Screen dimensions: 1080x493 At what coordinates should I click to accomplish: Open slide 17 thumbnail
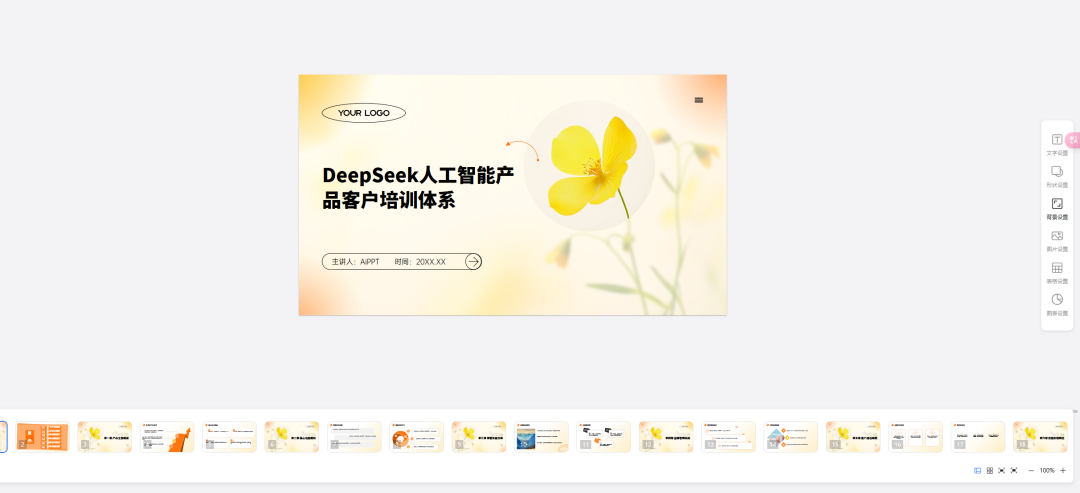pyautogui.click(x=978, y=437)
